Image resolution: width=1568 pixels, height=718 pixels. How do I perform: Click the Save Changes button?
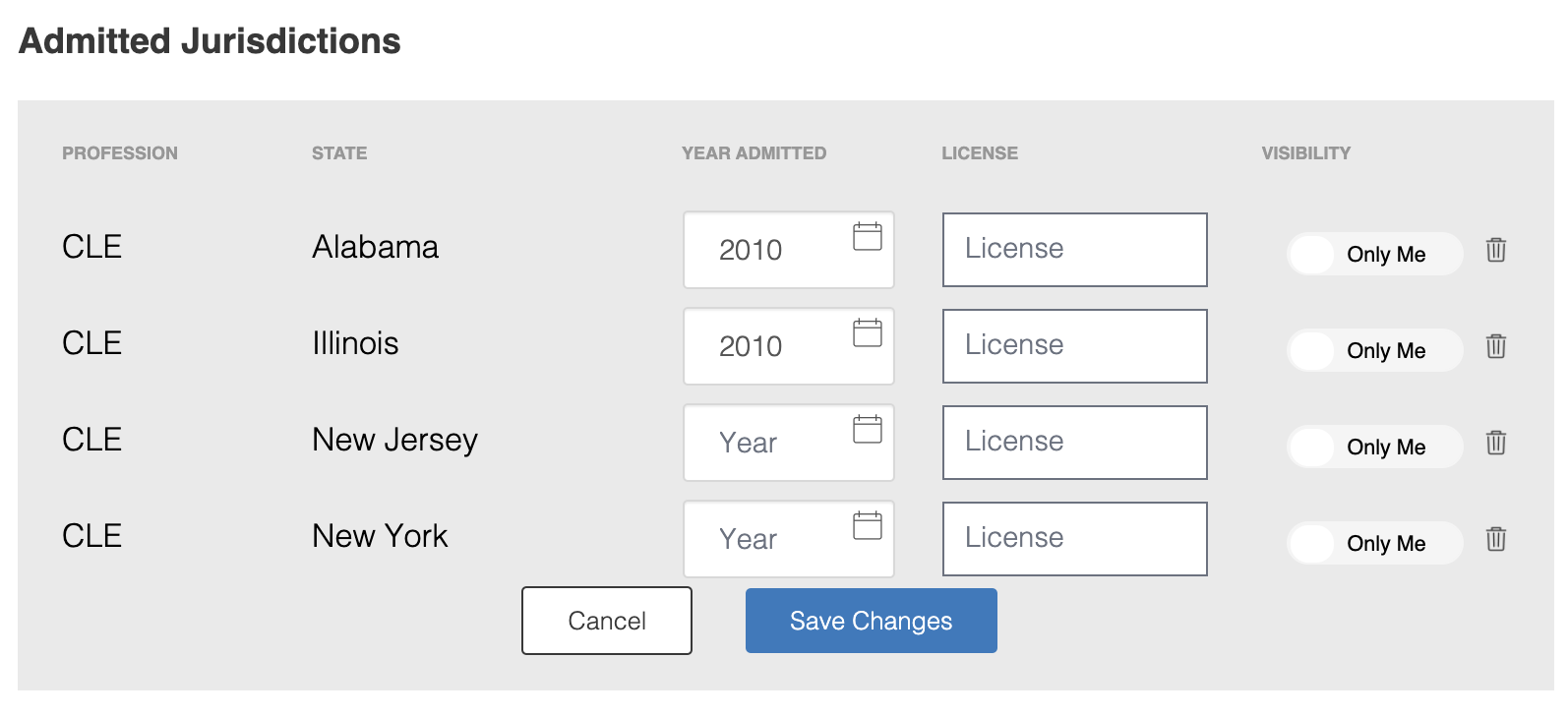[x=871, y=621]
